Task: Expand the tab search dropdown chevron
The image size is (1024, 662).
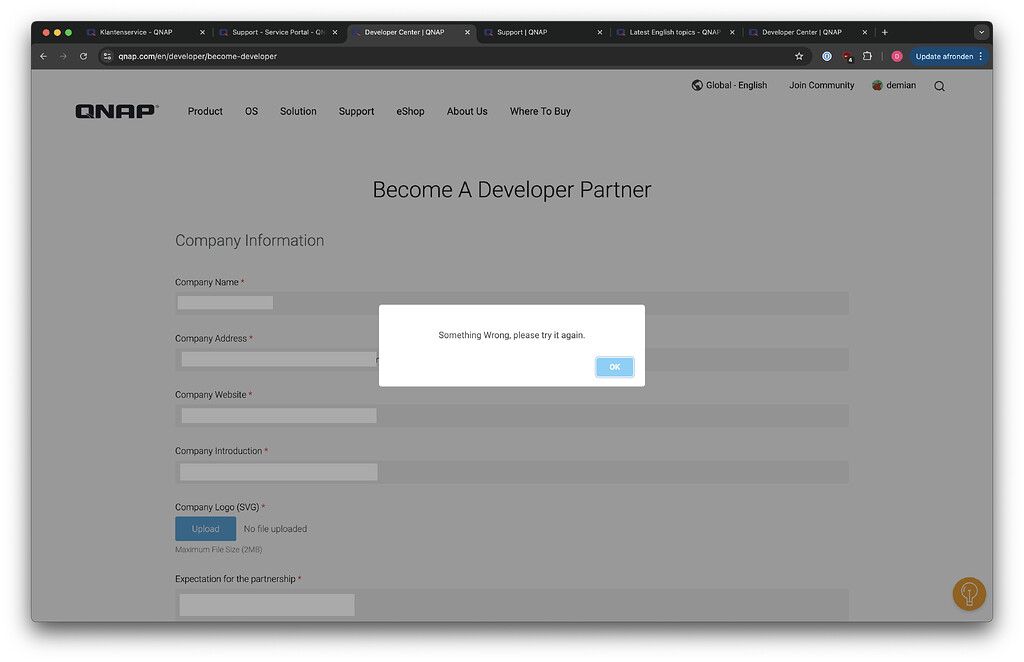Action: coord(981,32)
